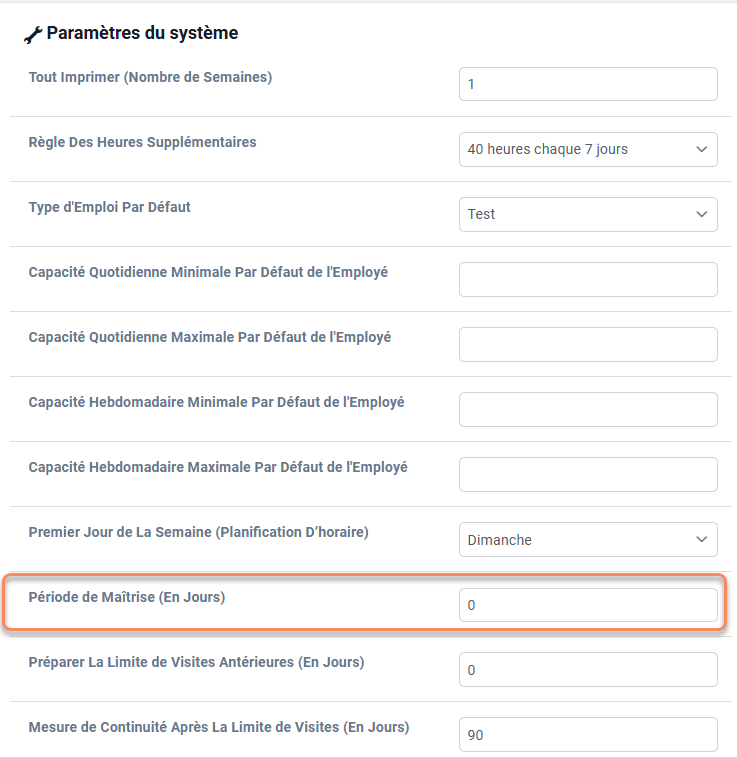The height and width of the screenshot is (757, 737).
Task: Click the Période de Maîtrise (En Jours) label
Action: [x=127, y=597]
